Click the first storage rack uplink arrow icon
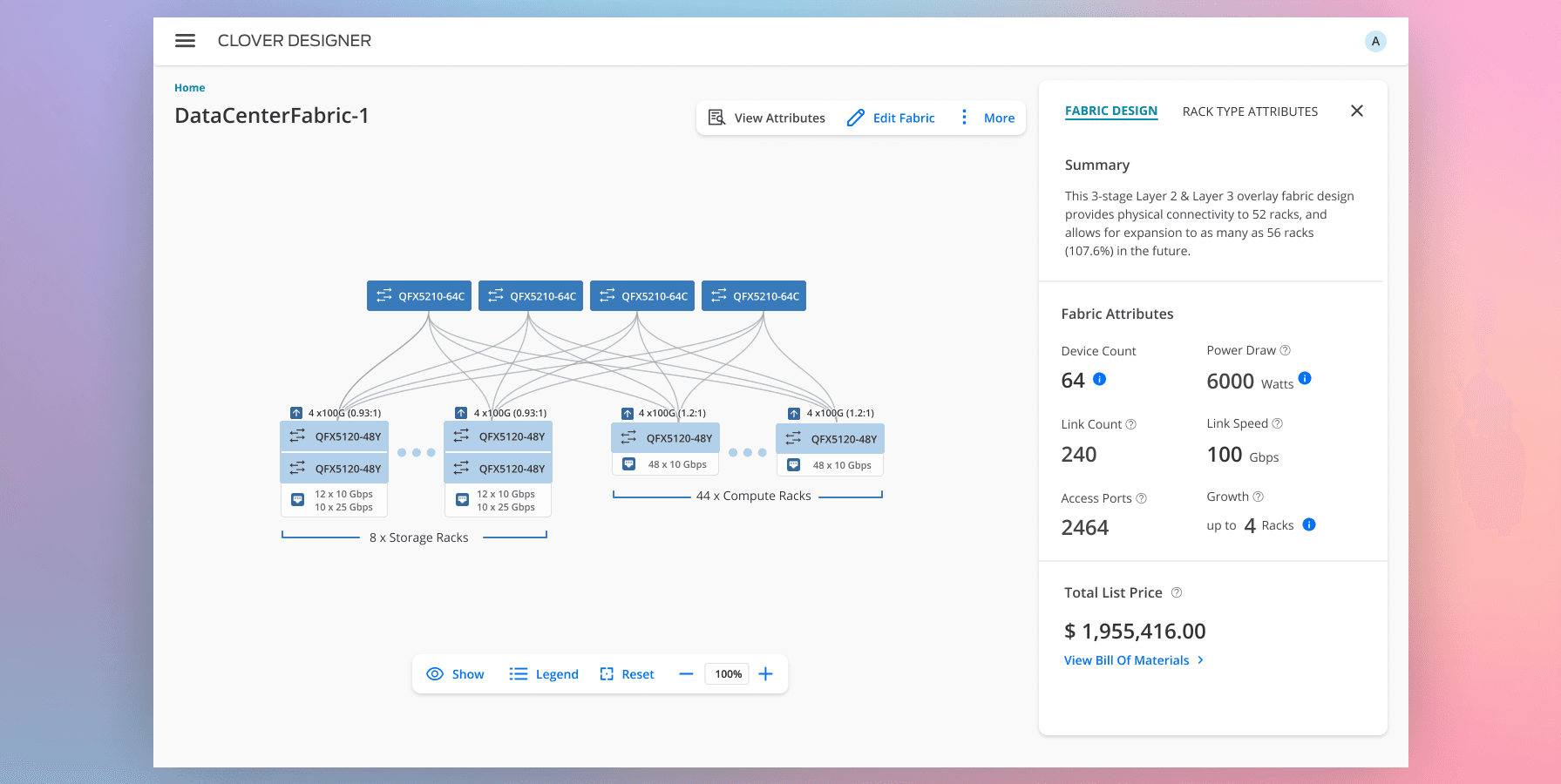This screenshot has height=784, width=1561. pyautogui.click(x=296, y=413)
